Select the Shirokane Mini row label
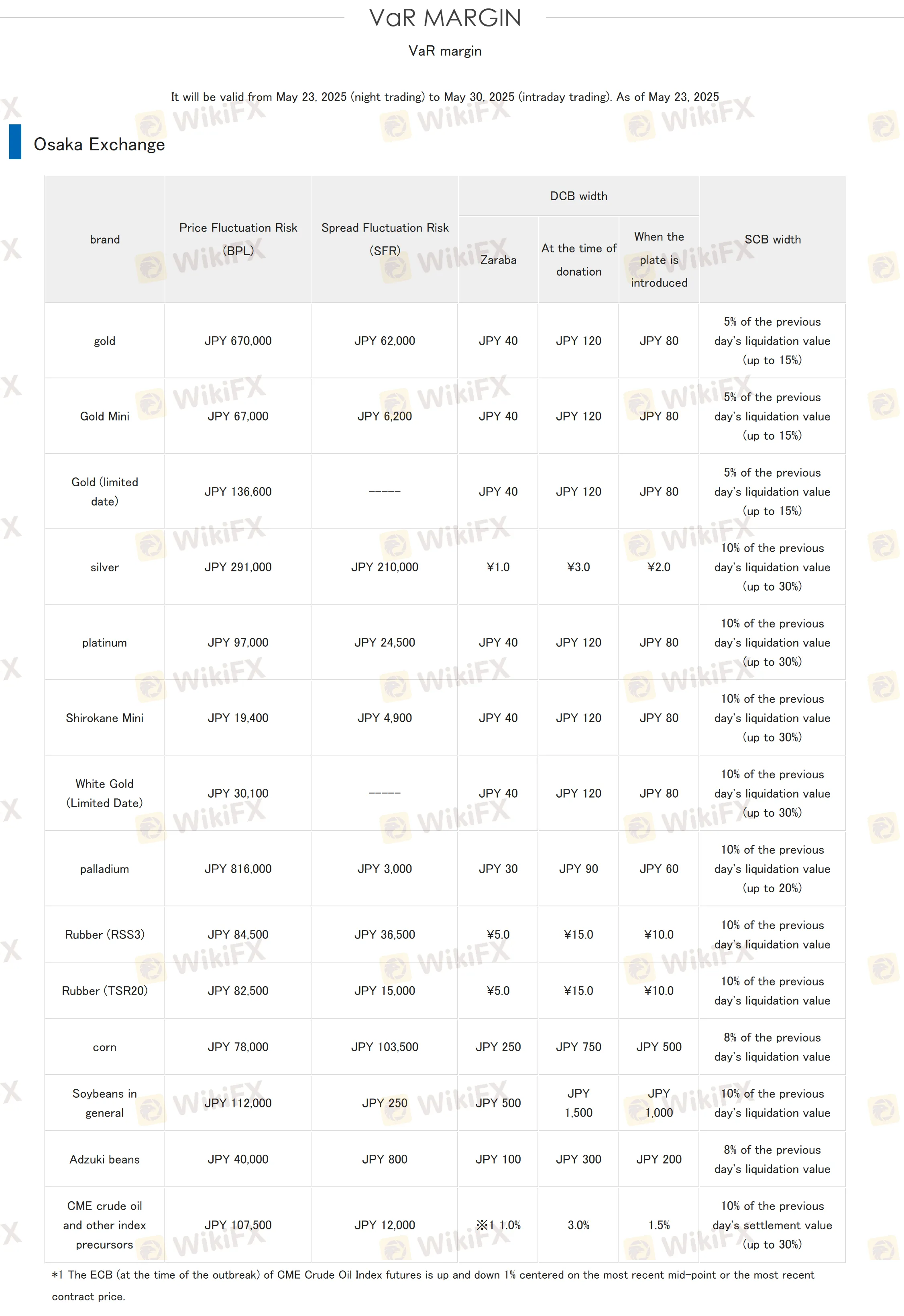The height and width of the screenshot is (1316, 904). click(x=105, y=718)
